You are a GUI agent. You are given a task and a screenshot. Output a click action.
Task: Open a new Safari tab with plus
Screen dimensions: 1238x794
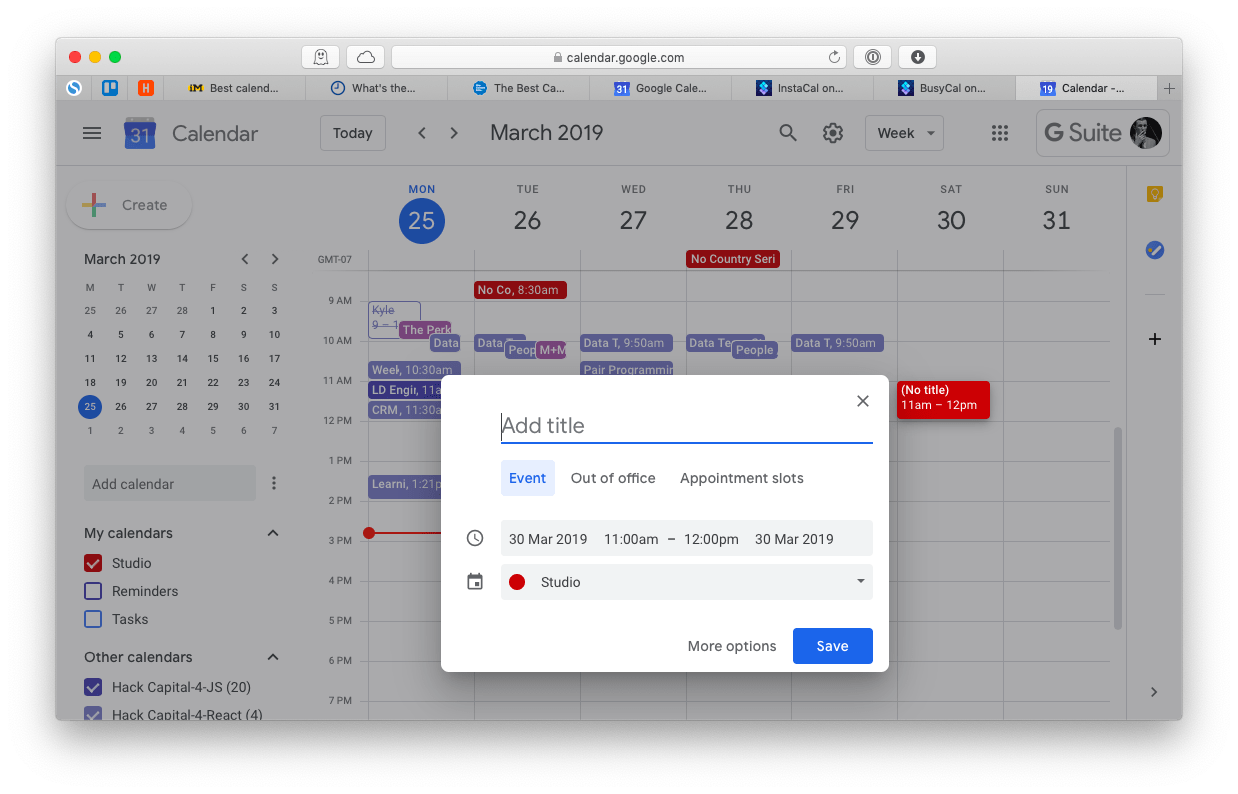point(1169,88)
